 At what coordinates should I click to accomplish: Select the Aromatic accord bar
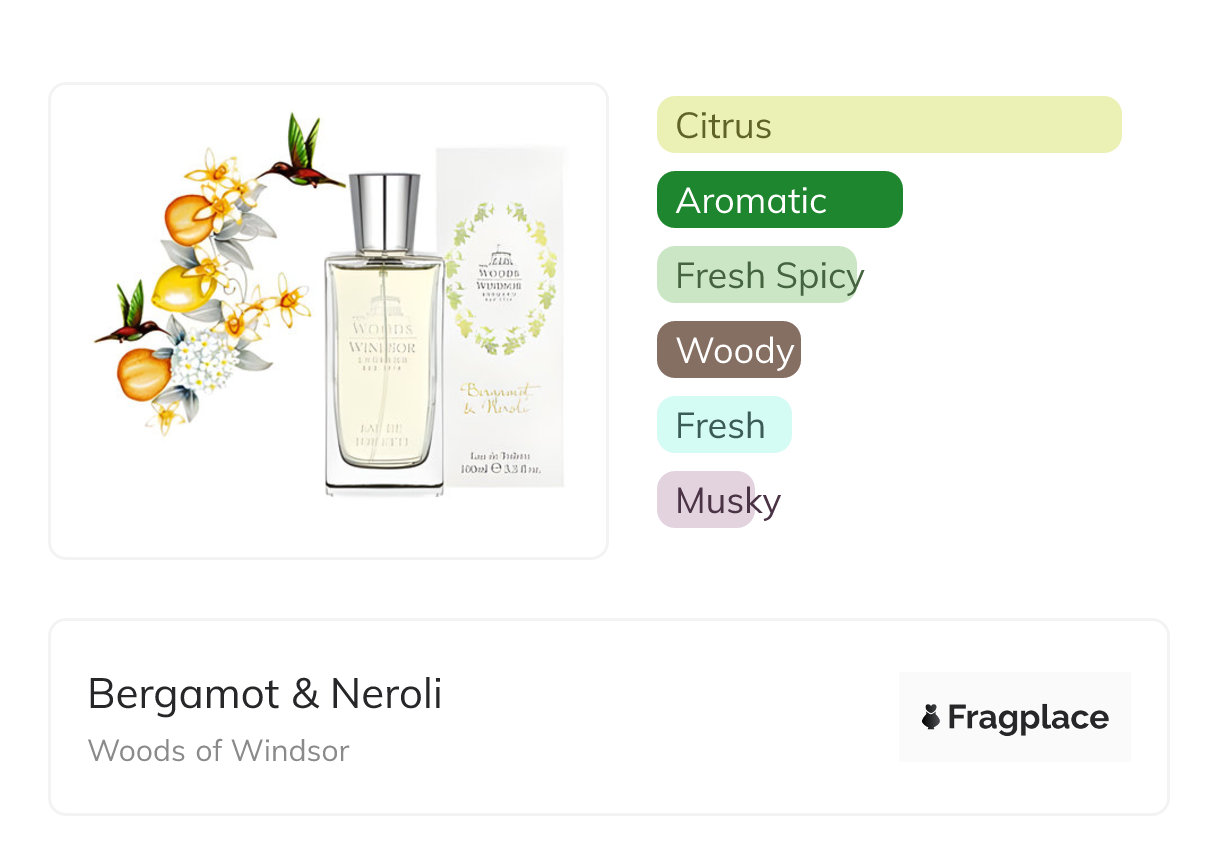click(x=780, y=200)
